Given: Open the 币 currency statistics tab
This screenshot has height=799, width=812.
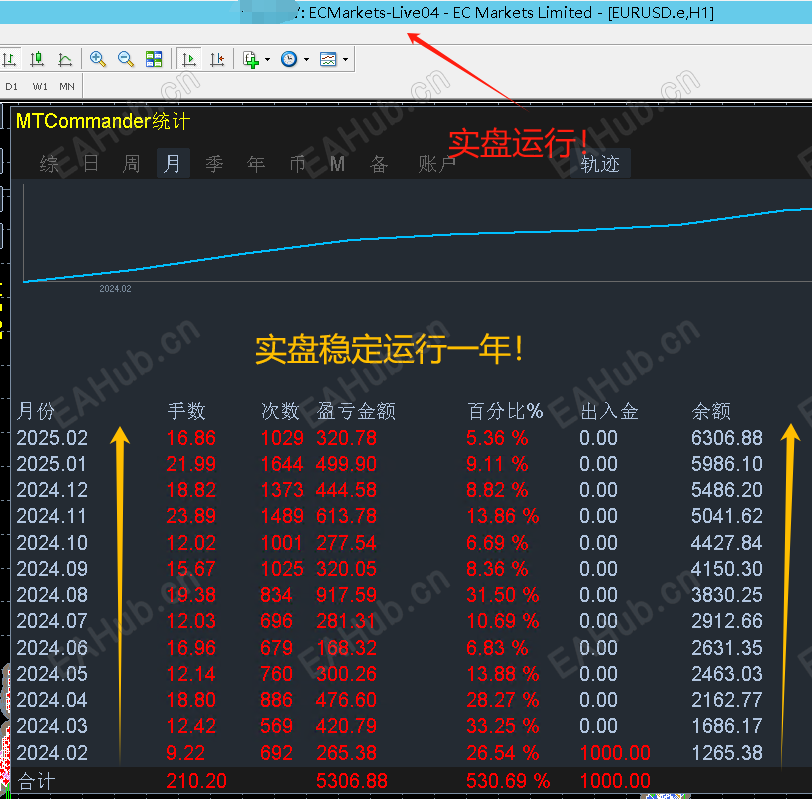Looking at the screenshot, I should 297,164.
